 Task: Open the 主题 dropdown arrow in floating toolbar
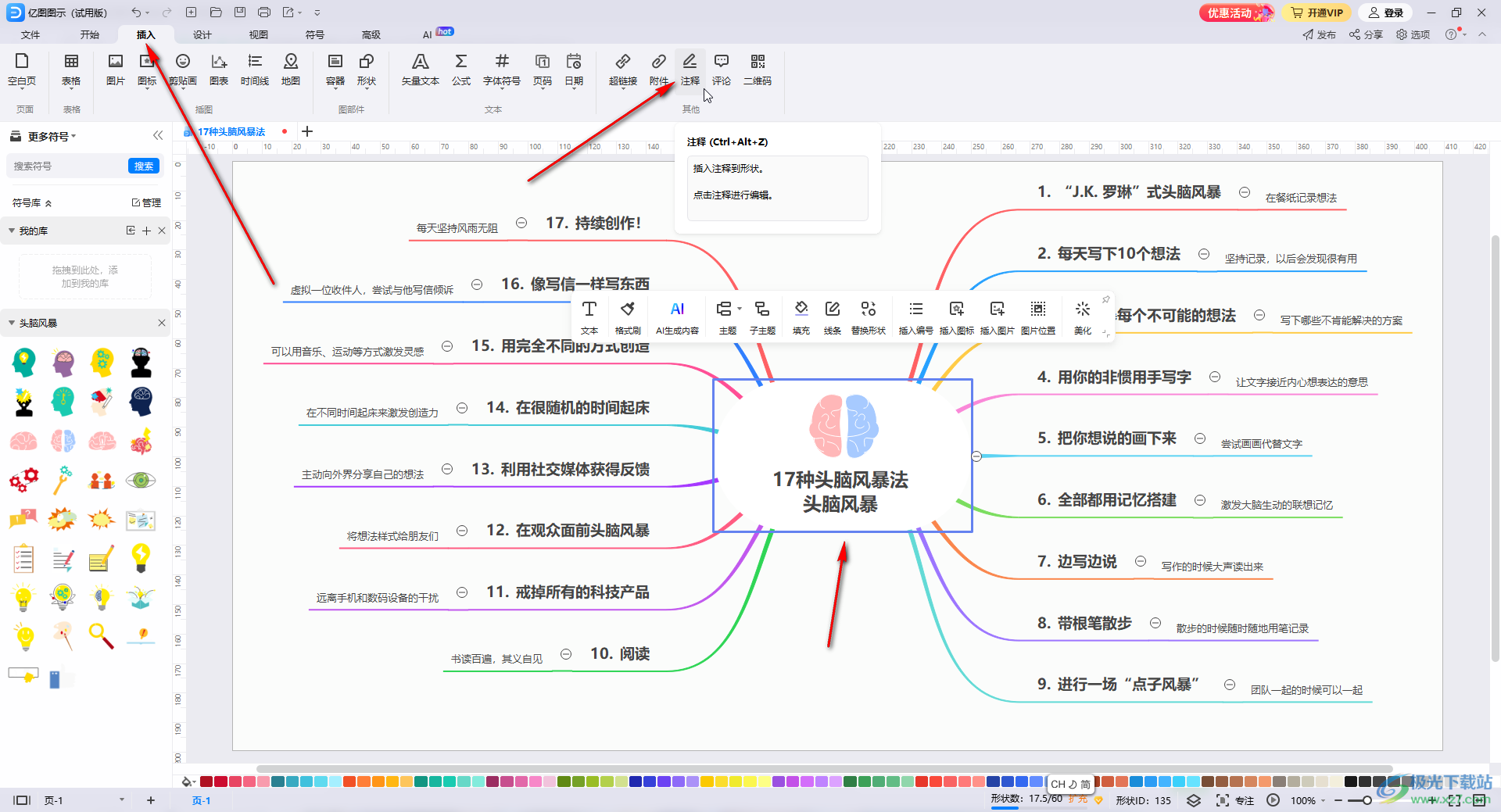point(740,309)
